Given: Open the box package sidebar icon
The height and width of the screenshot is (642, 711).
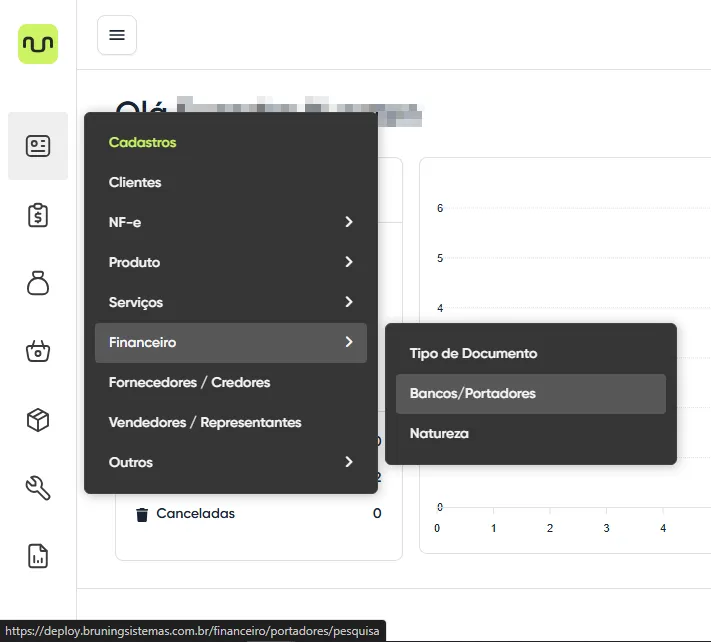Looking at the screenshot, I should click(x=38, y=420).
